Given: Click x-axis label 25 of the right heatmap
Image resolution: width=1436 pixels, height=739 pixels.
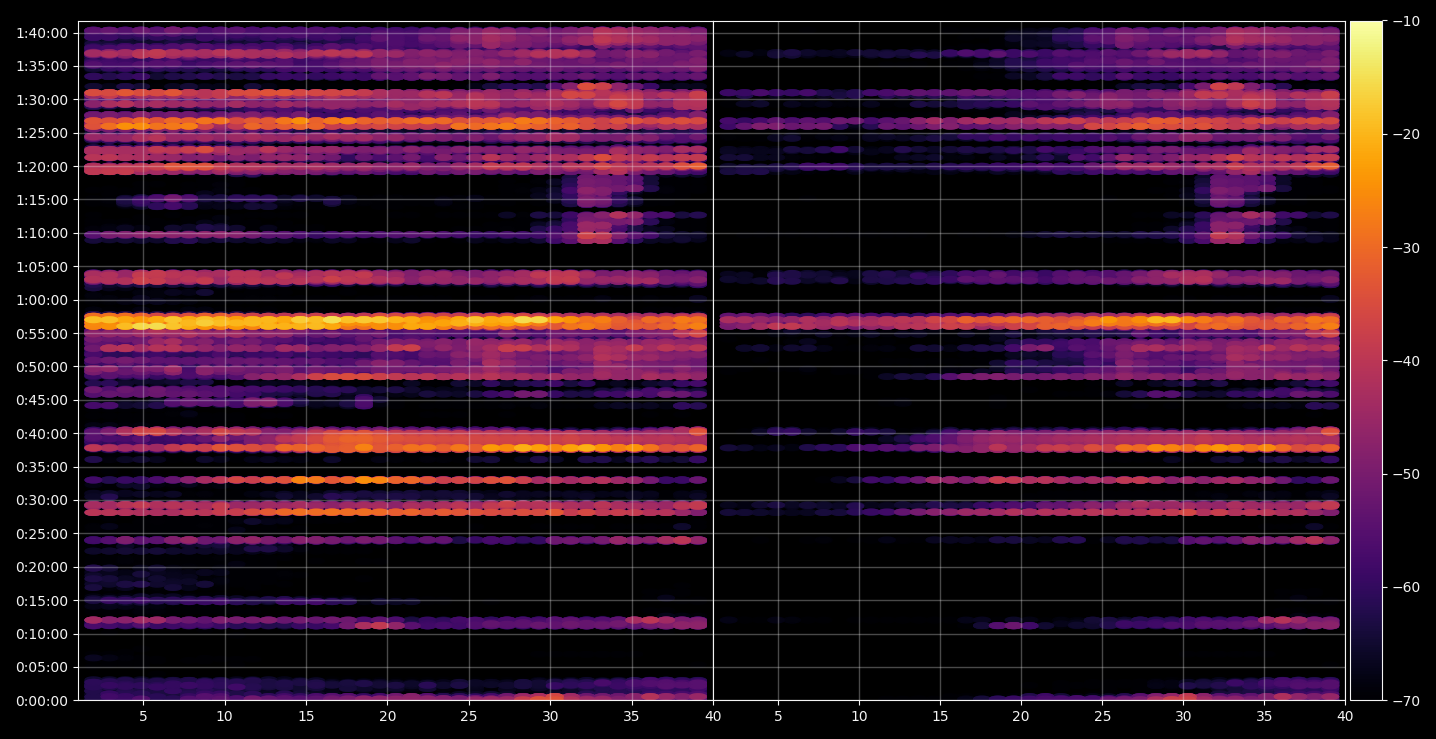Looking at the screenshot, I should point(1102,716).
